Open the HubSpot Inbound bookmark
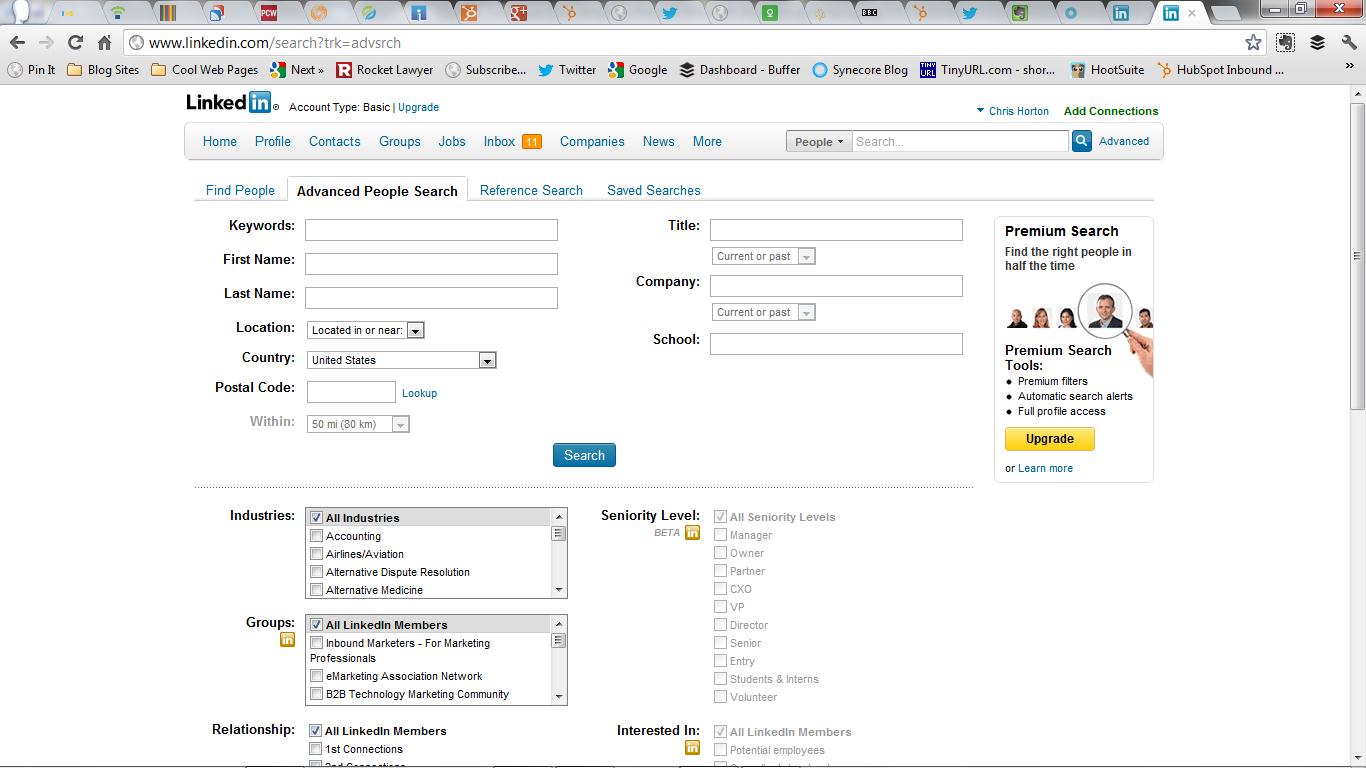The height and width of the screenshot is (768, 1366). tap(1220, 70)
